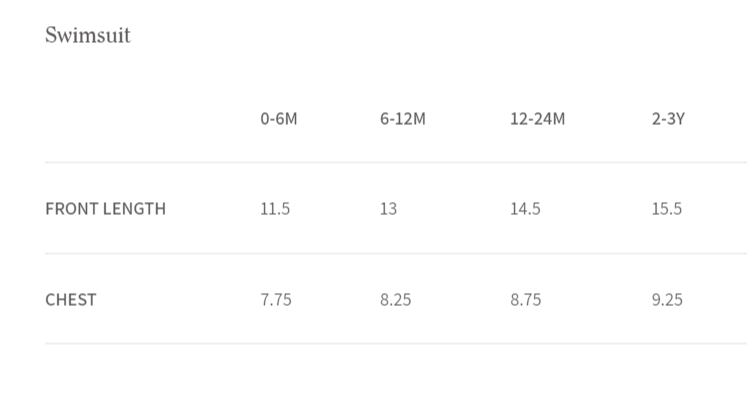This screenshot has height=403, width=747.
Task: Click the 7.75 chest measurement
Action: 276,299
